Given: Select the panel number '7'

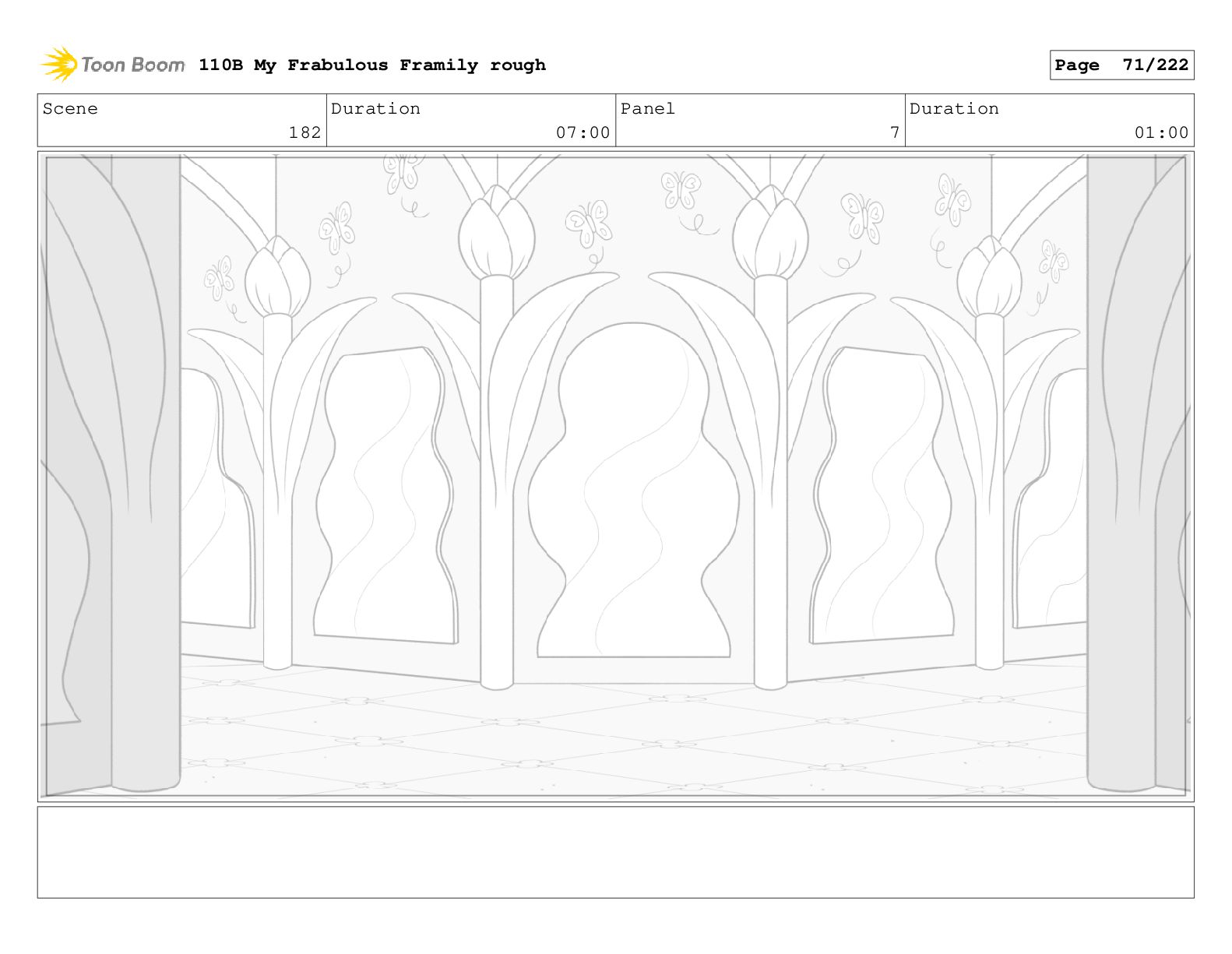Looking at the screenshot, I should click(895, 133).
